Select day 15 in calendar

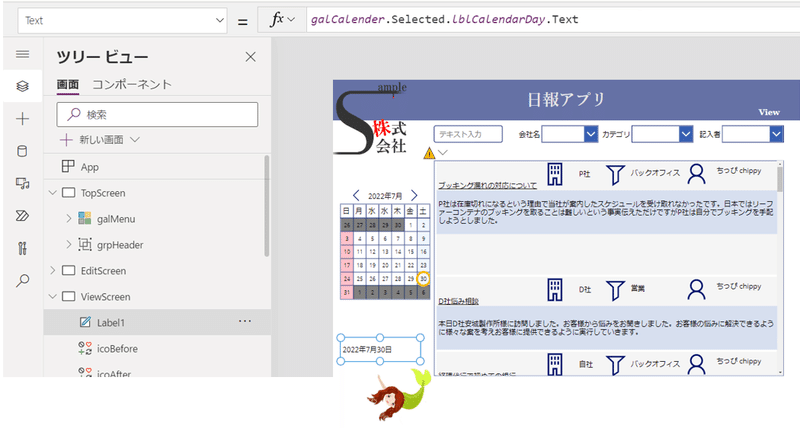tap(411, 252)
